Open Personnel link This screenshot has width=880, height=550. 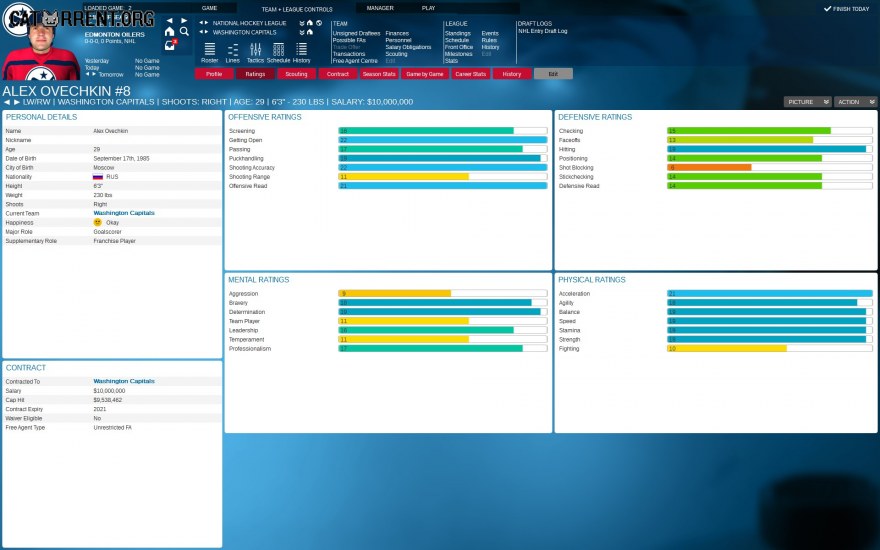click(x=398, y=40)
